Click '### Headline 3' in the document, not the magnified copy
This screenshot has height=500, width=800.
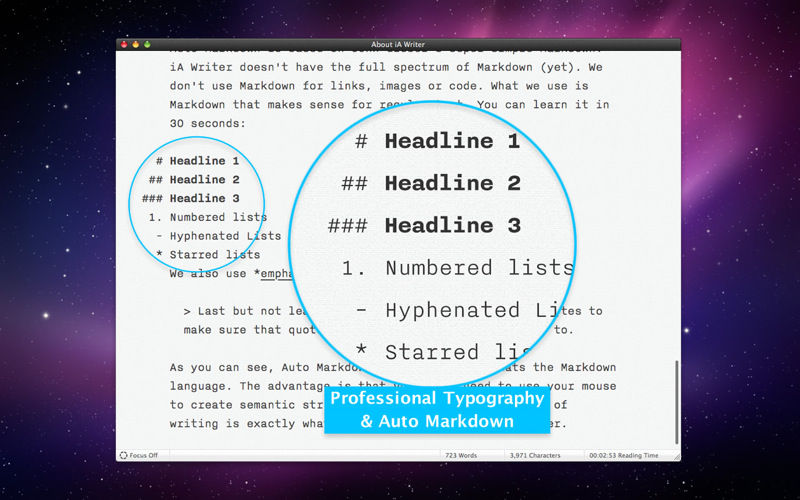pos(190,198)
